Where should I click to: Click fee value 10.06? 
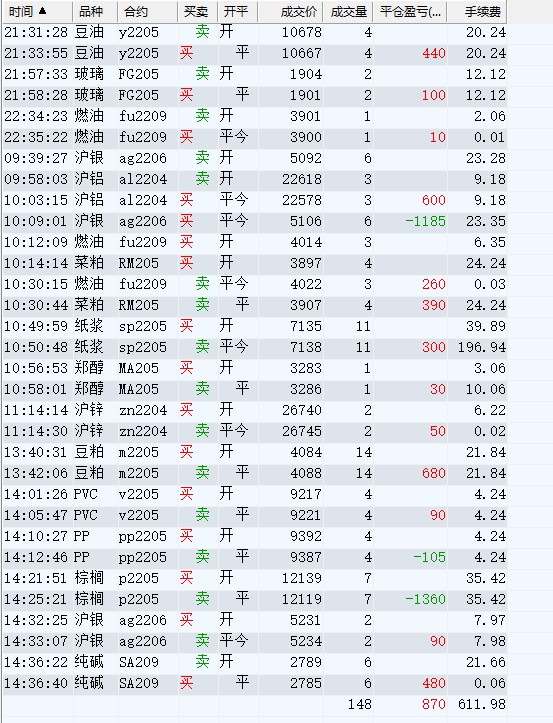[x=486, y=389]
